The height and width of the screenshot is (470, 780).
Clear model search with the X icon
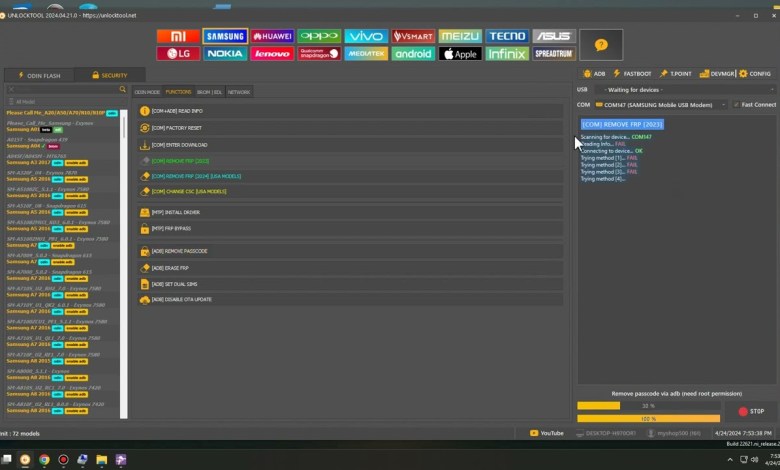click(11, 90)
